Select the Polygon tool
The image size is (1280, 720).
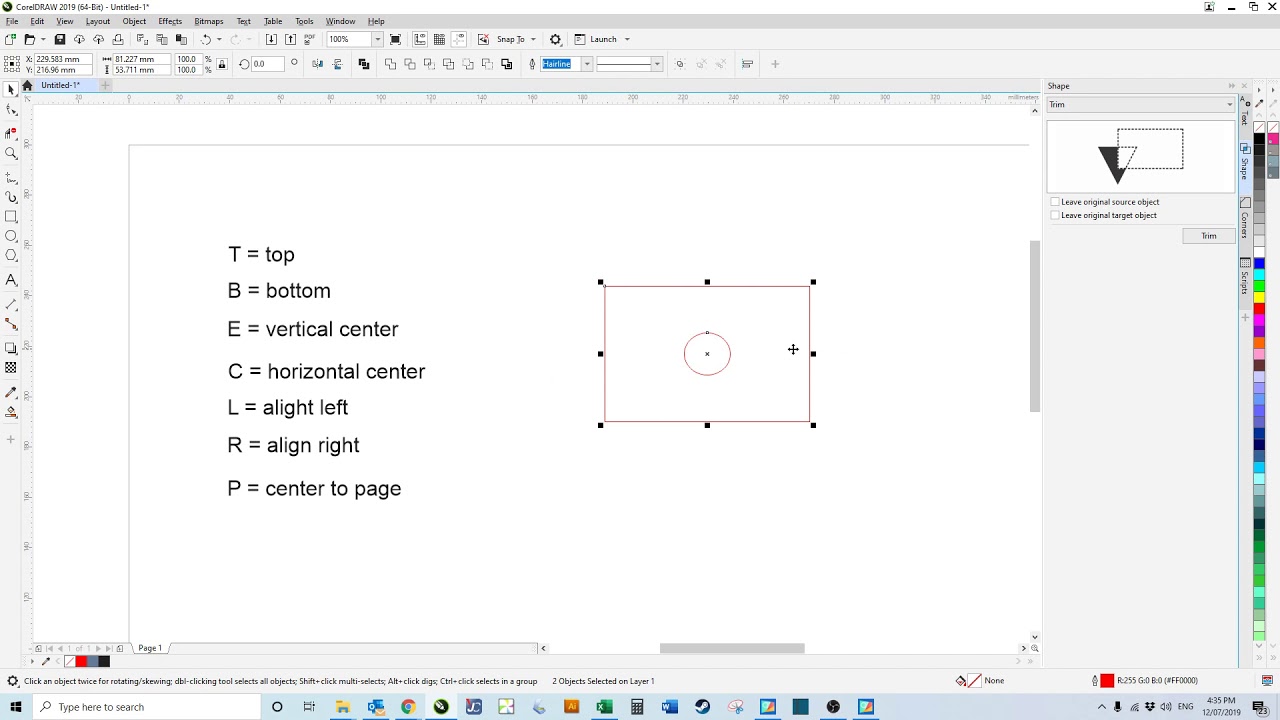click(x=11, y=256)
